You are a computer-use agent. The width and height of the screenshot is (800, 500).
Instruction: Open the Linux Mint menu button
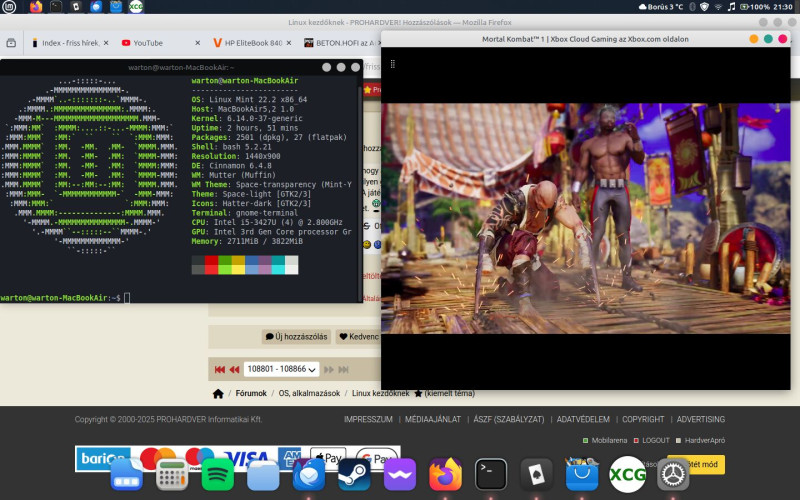[x=9, y=7]
